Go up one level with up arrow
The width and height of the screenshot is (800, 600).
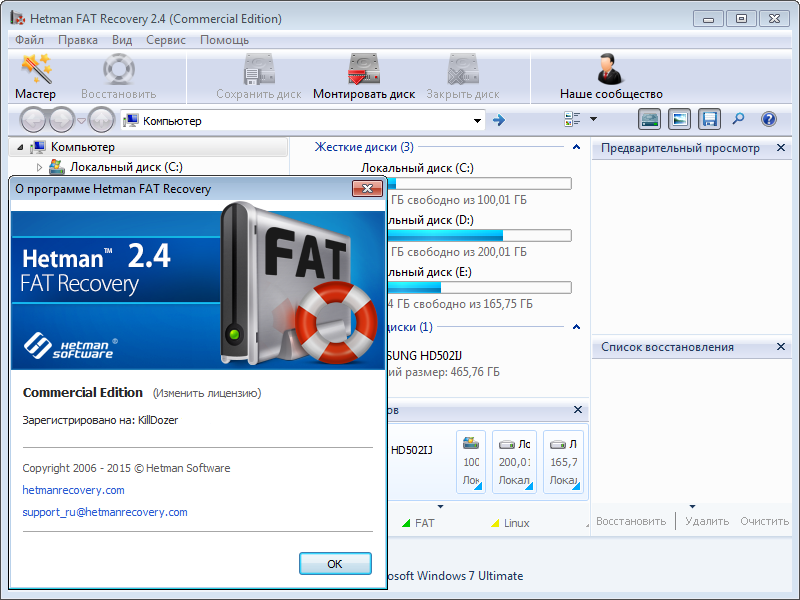pyautogui.click(x=102, y=120)
